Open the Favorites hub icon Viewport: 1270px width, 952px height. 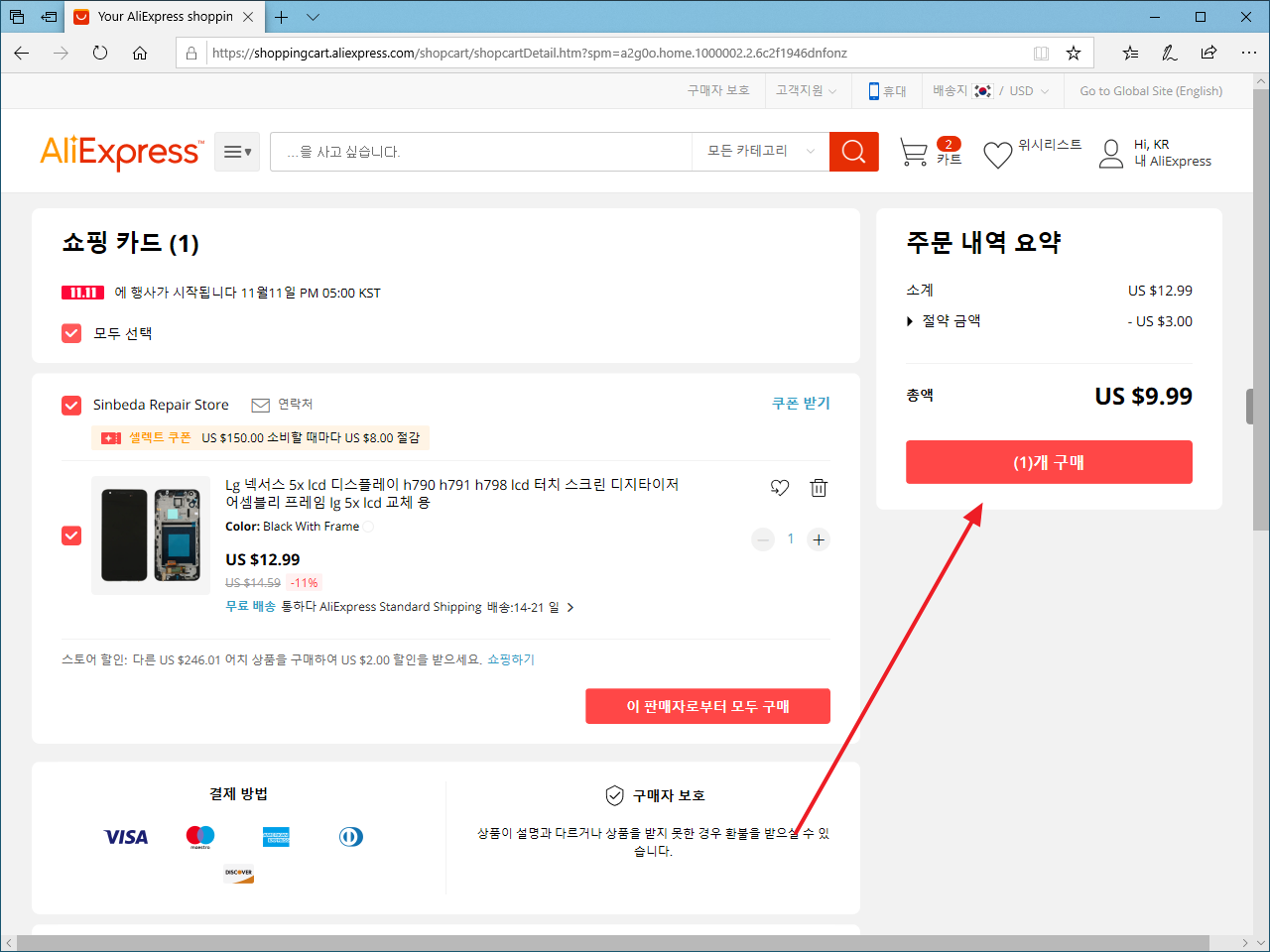pos(1130,53)
